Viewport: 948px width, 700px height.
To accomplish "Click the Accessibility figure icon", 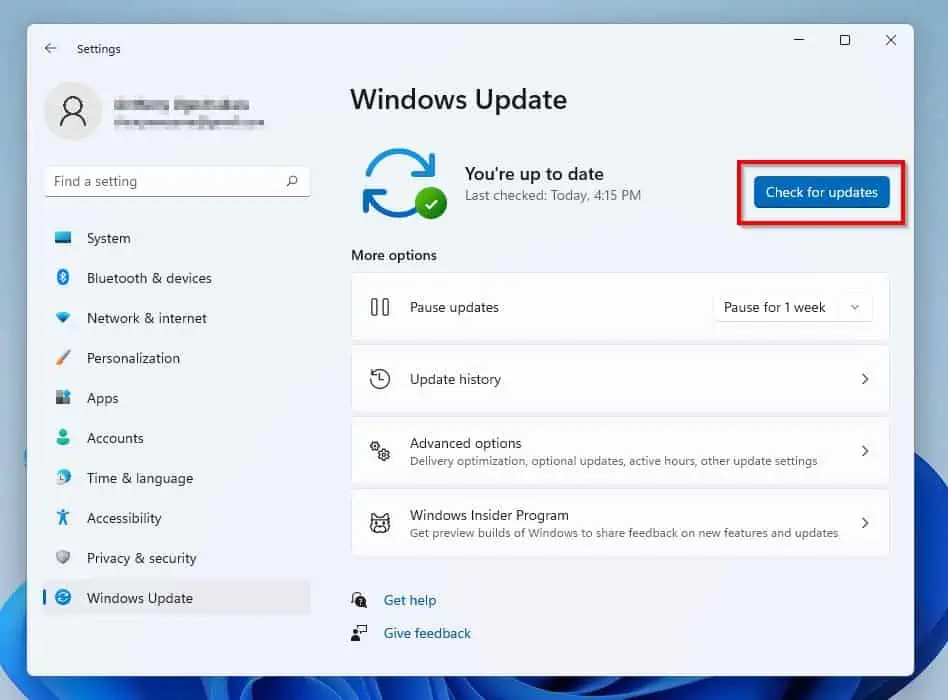I will pos(63,517).
